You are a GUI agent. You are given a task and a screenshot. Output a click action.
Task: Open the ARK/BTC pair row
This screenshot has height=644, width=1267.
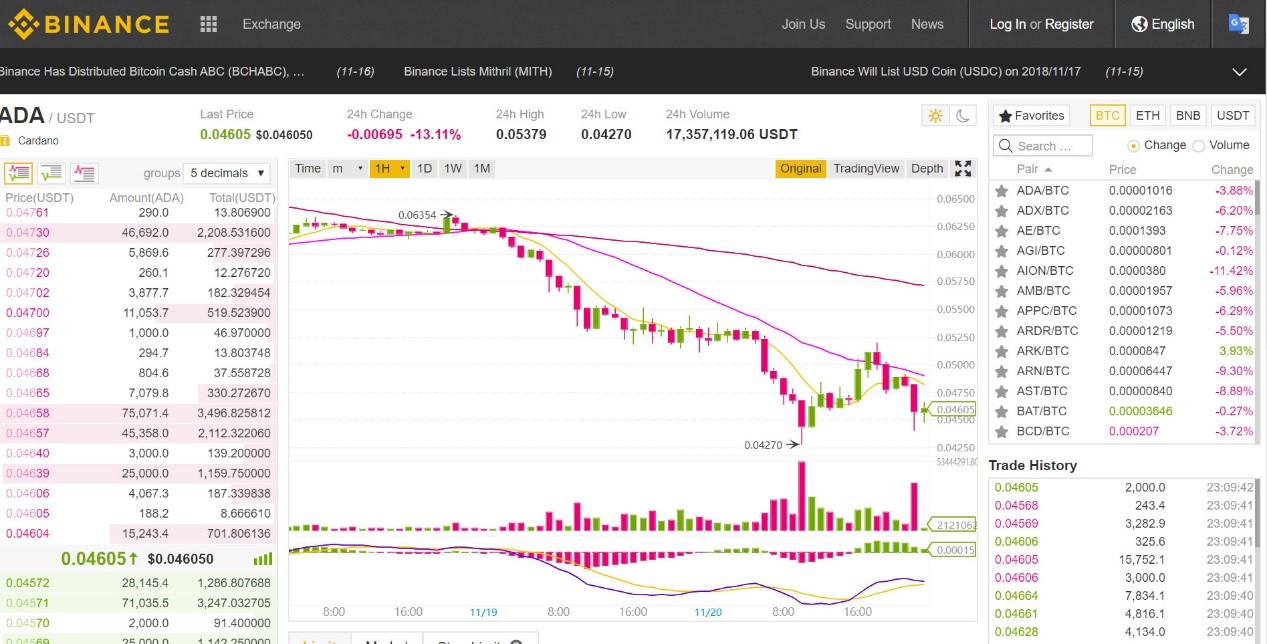[1122, 351]
